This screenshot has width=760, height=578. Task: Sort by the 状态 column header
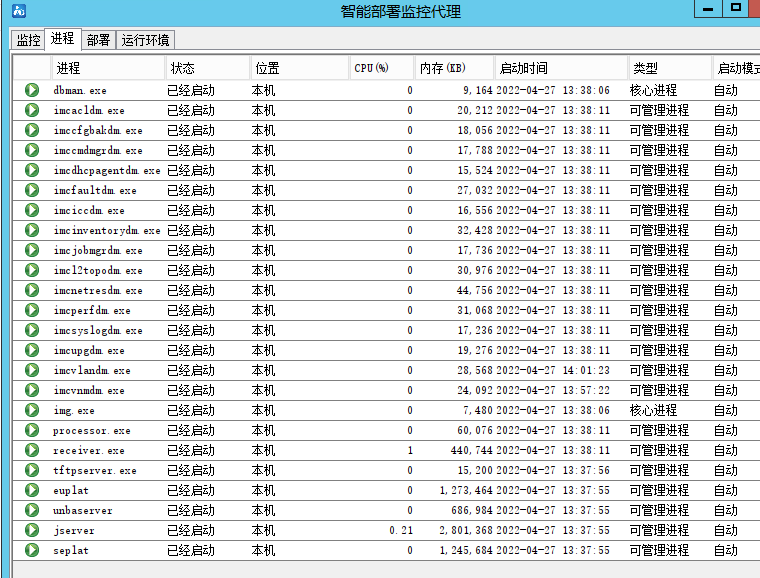[x=207, y=68]
